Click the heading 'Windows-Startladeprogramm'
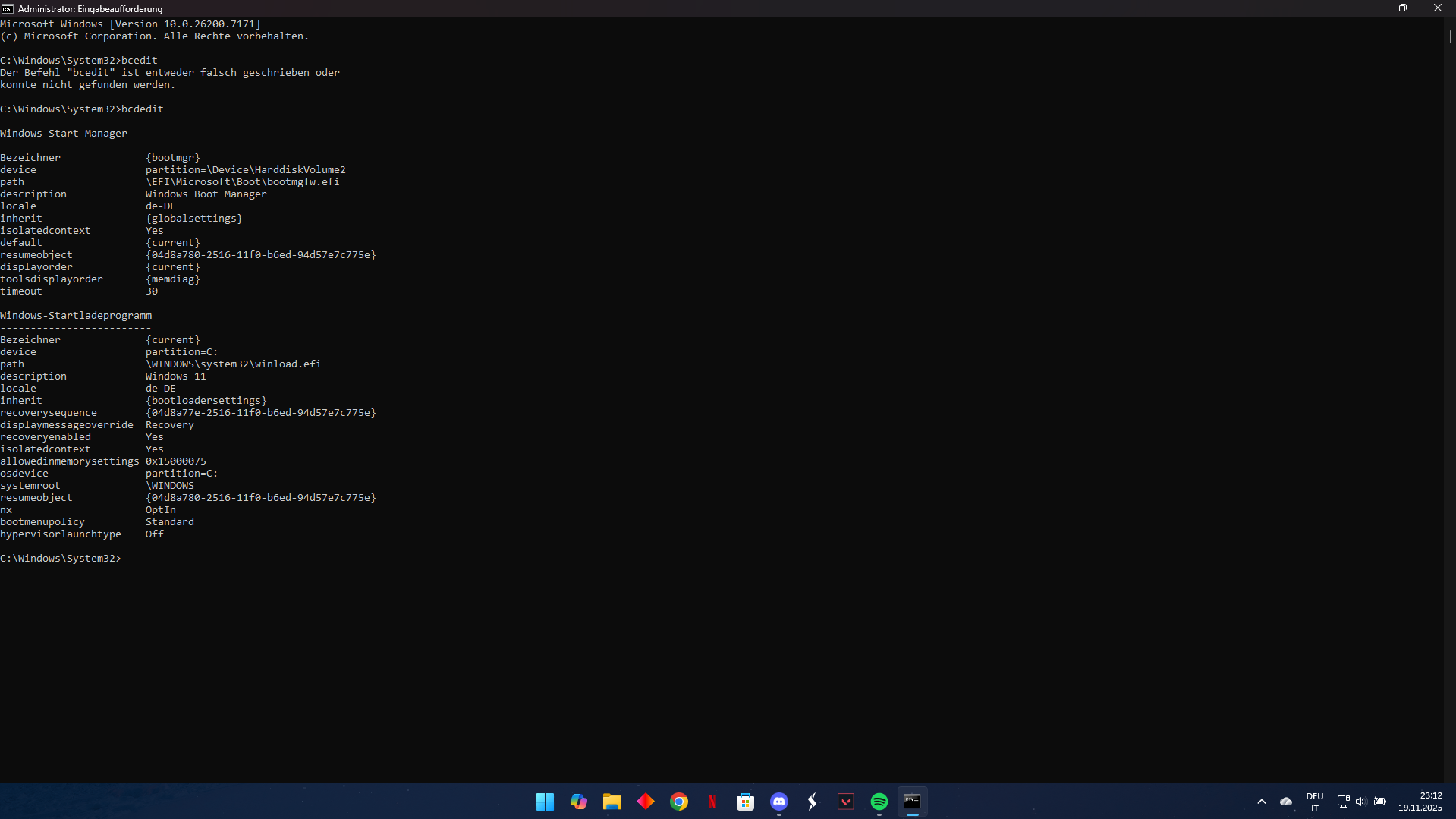Image resolution: width=1456 pixels, height=819 pixels. pos(76,316)
